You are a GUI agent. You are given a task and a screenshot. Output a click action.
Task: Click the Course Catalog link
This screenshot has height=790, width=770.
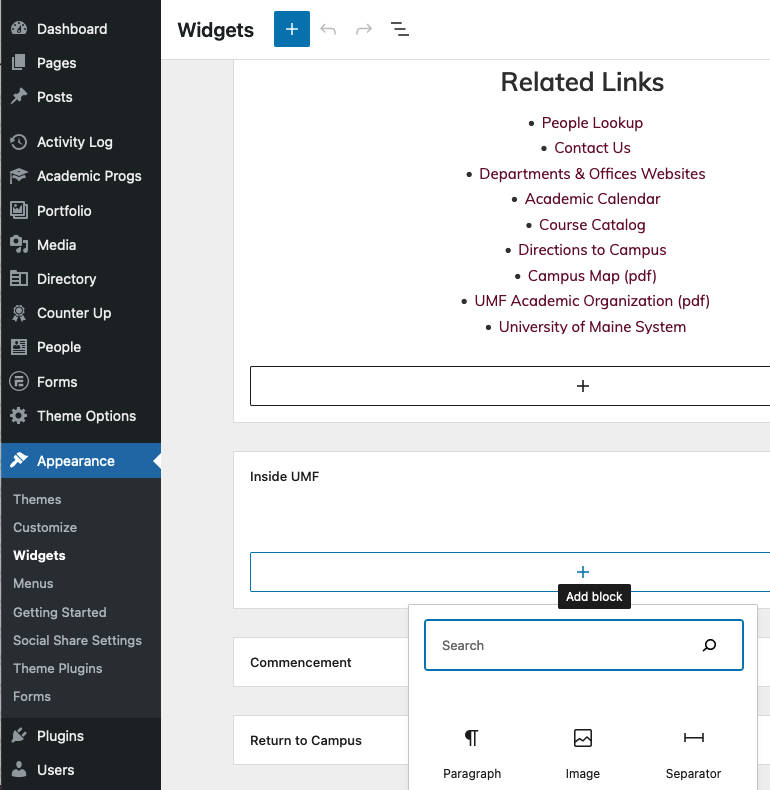[x=592, y=224]
